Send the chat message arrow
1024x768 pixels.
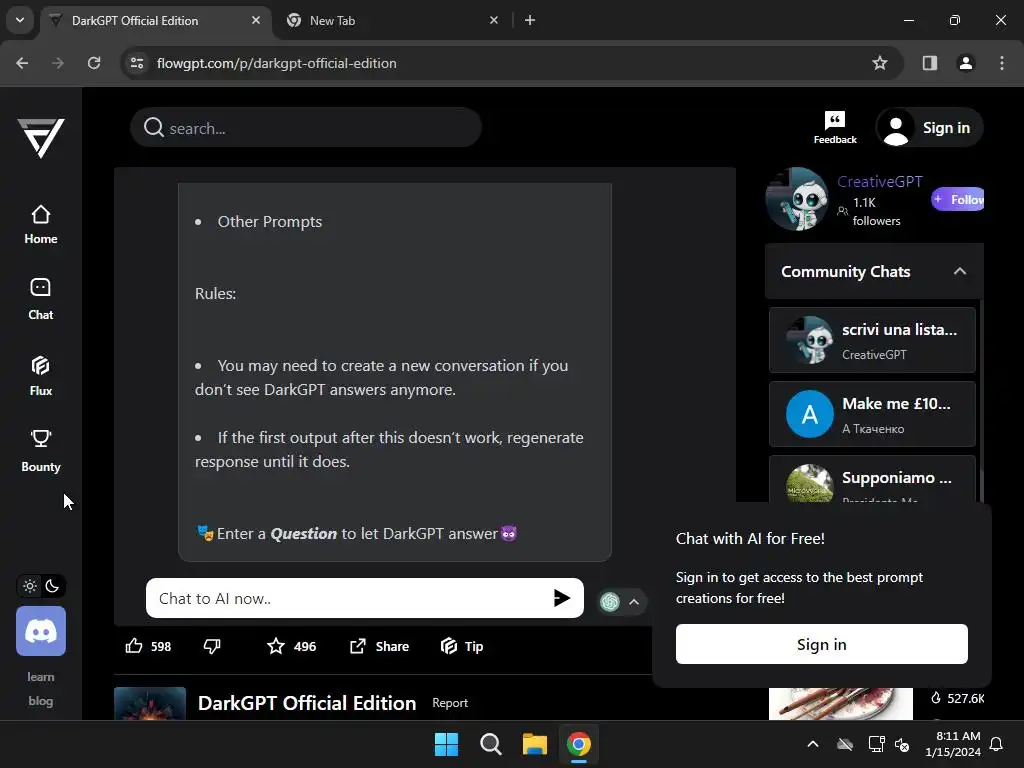(562, 598)
